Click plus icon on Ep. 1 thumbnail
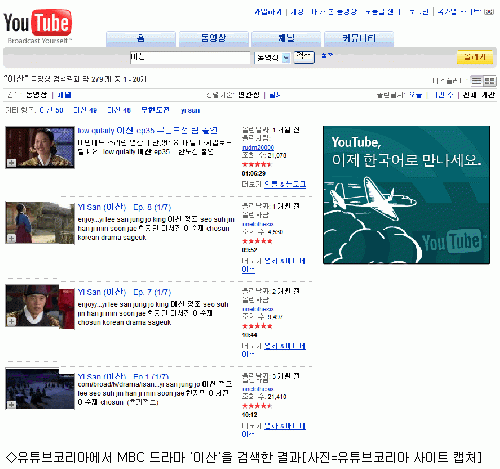500x469 pixels. click(12, 405)
